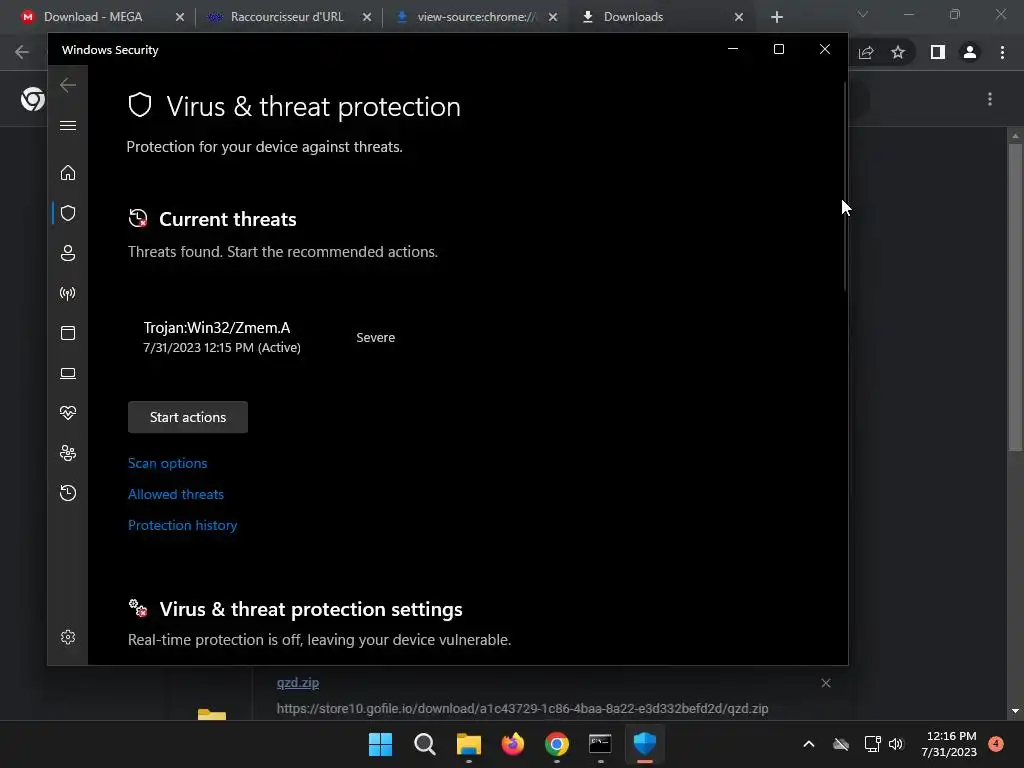1024x768 pixels.
Task: Open taskbar Search
Action: tap(424, 744)
